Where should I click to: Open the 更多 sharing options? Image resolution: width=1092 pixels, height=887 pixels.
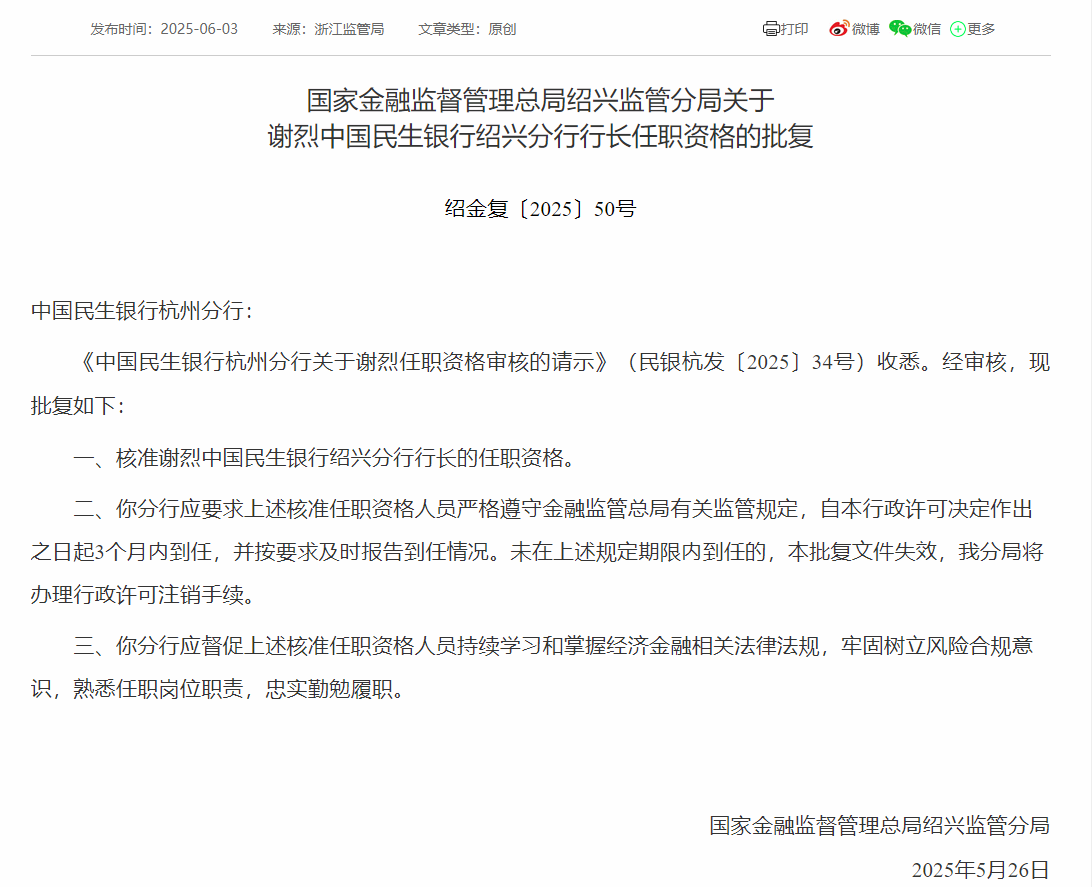[x=981, y=29]
